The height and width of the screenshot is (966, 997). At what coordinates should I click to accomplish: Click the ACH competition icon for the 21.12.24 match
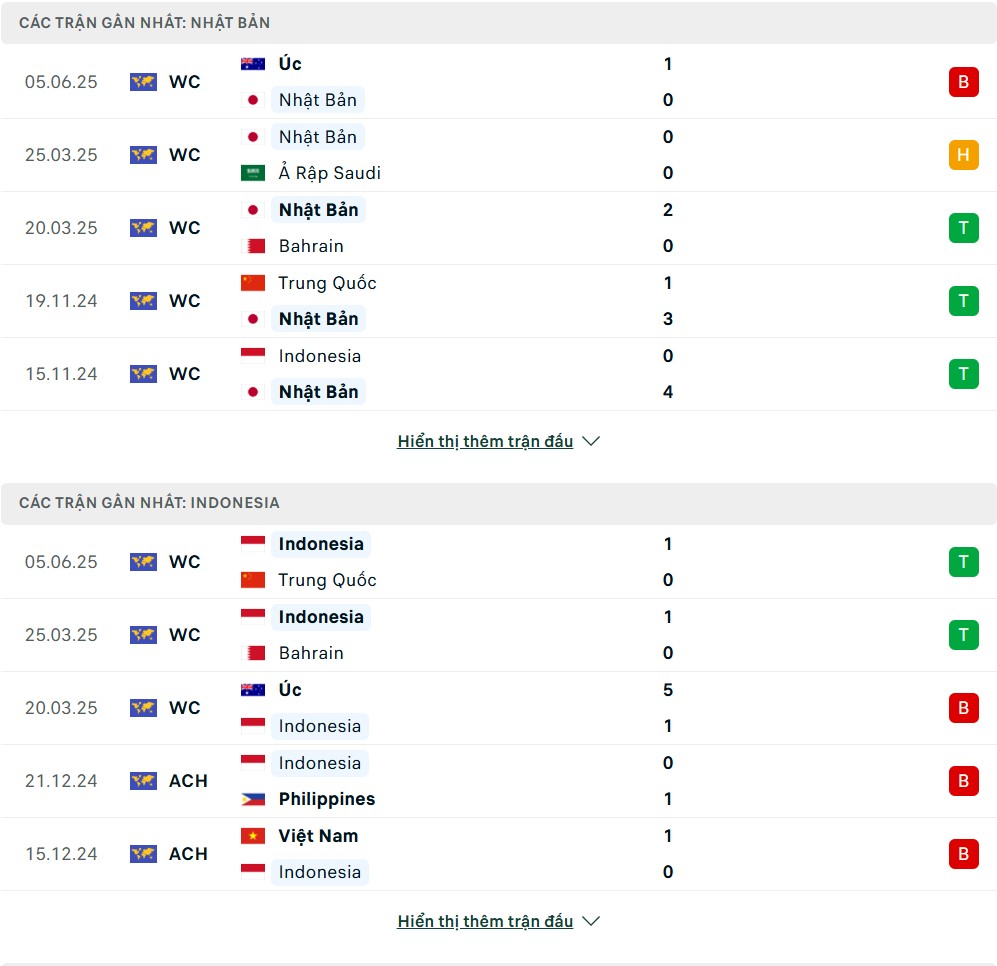click(x=143, y=781)
